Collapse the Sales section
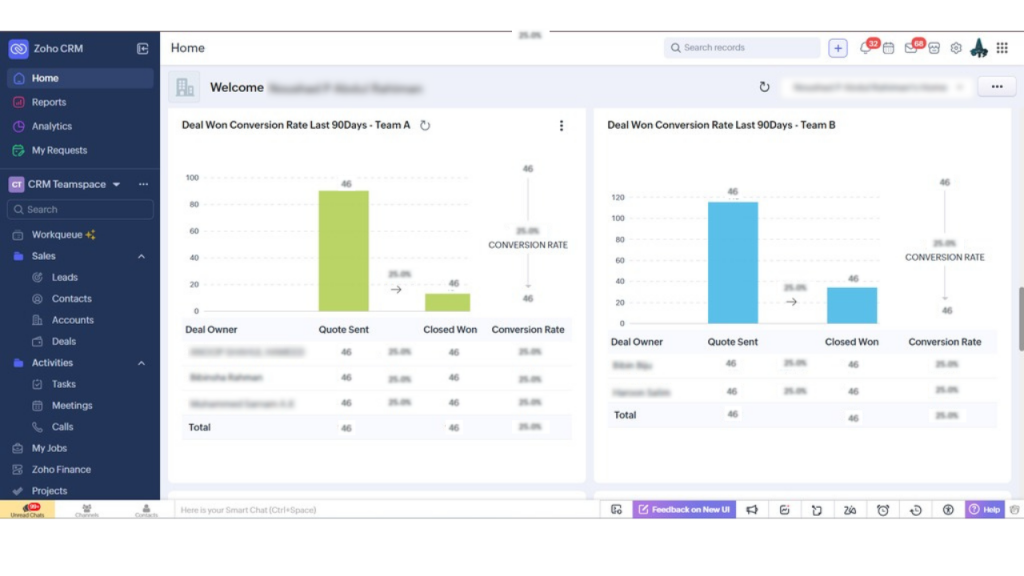 pyautogui.click(x=141, y=256)
